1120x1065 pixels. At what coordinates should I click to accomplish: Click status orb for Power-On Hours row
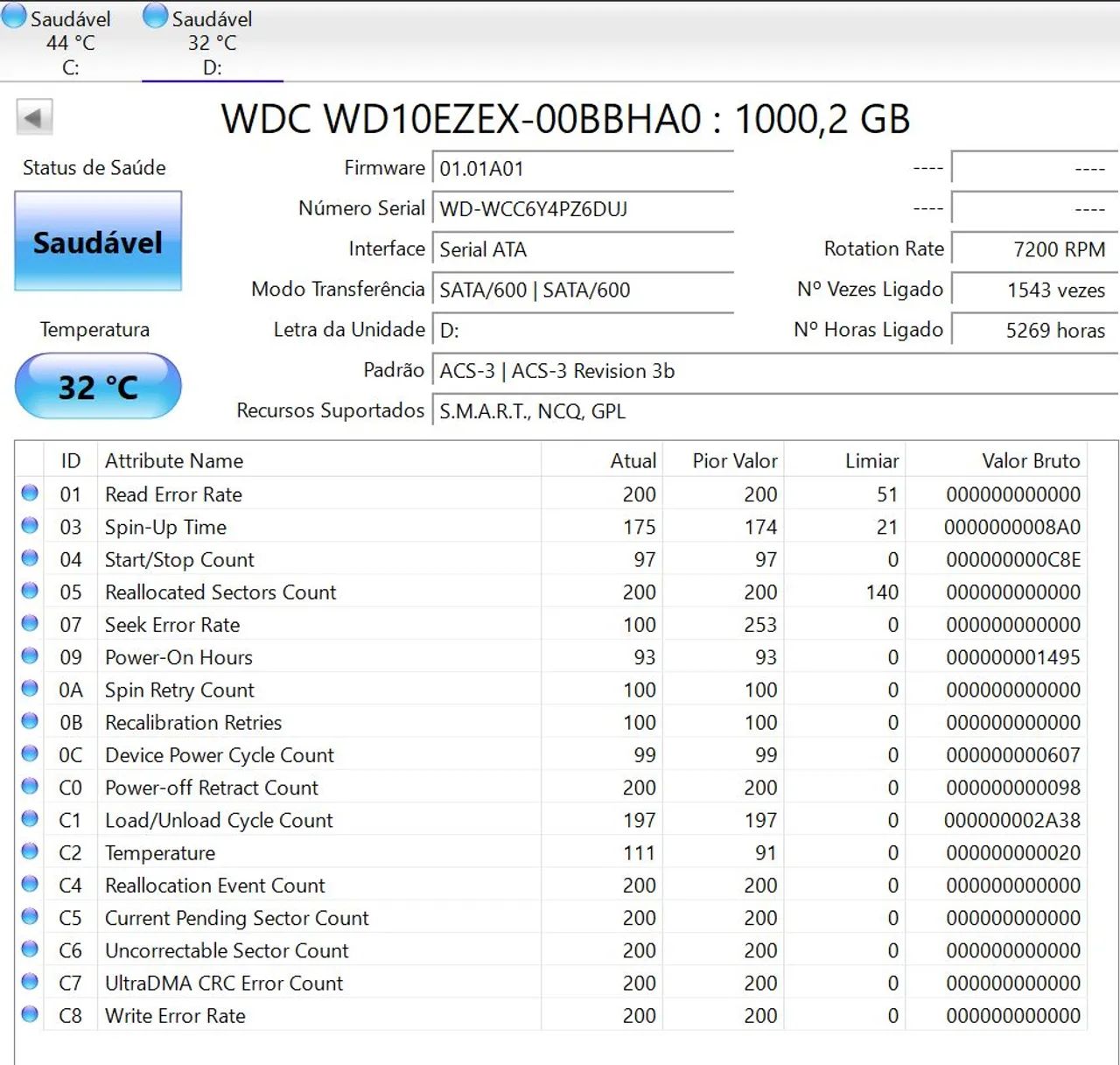(30, 655)
